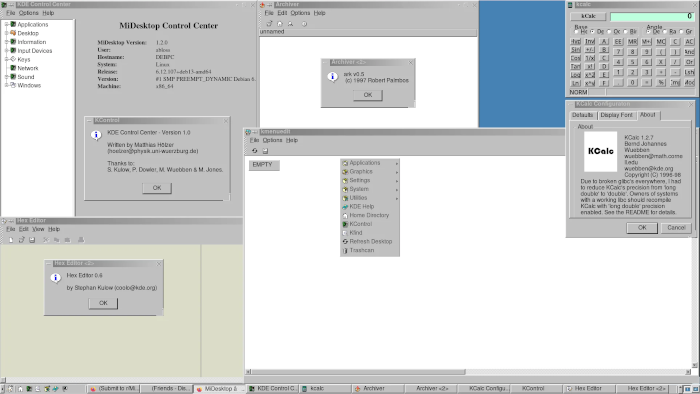Viewport: 700px width, 394px height.
Task: Expand Input Devices node in Control Center tree
Action: [x=7, y=50]
